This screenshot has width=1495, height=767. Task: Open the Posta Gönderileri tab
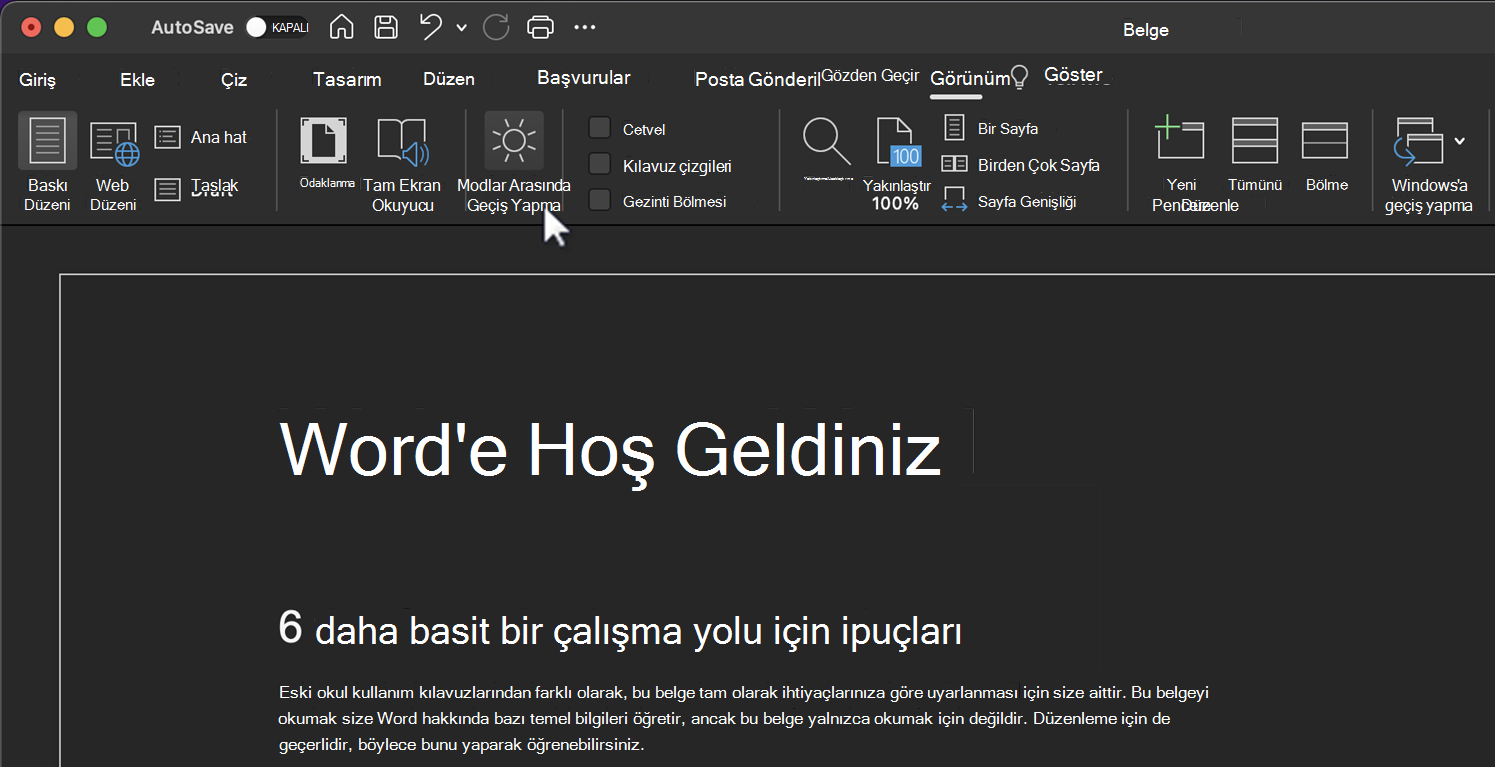coord(757,80)
